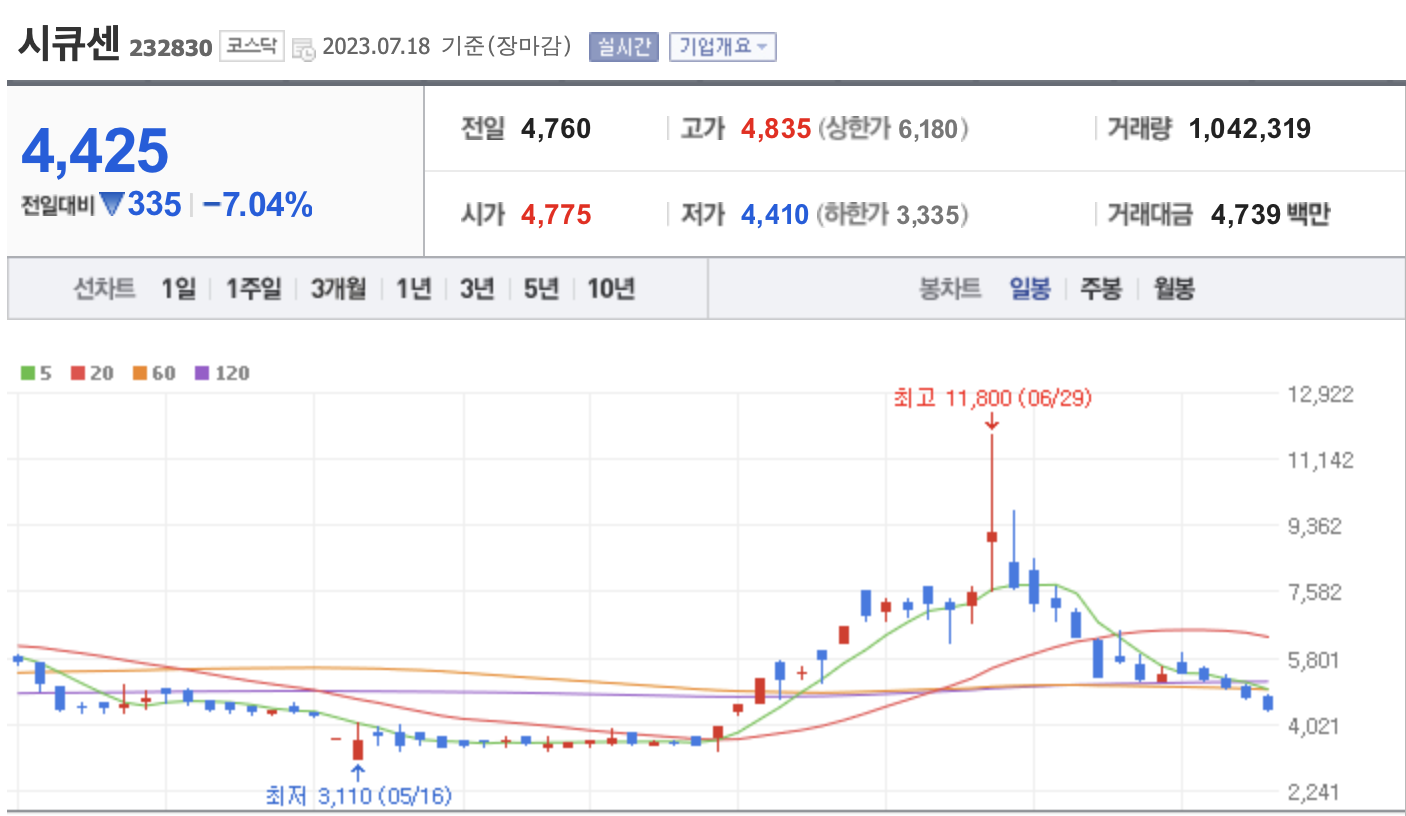Click the calendar clock icon beside the date
1406x816 pixels.
[x=304, y=47]
